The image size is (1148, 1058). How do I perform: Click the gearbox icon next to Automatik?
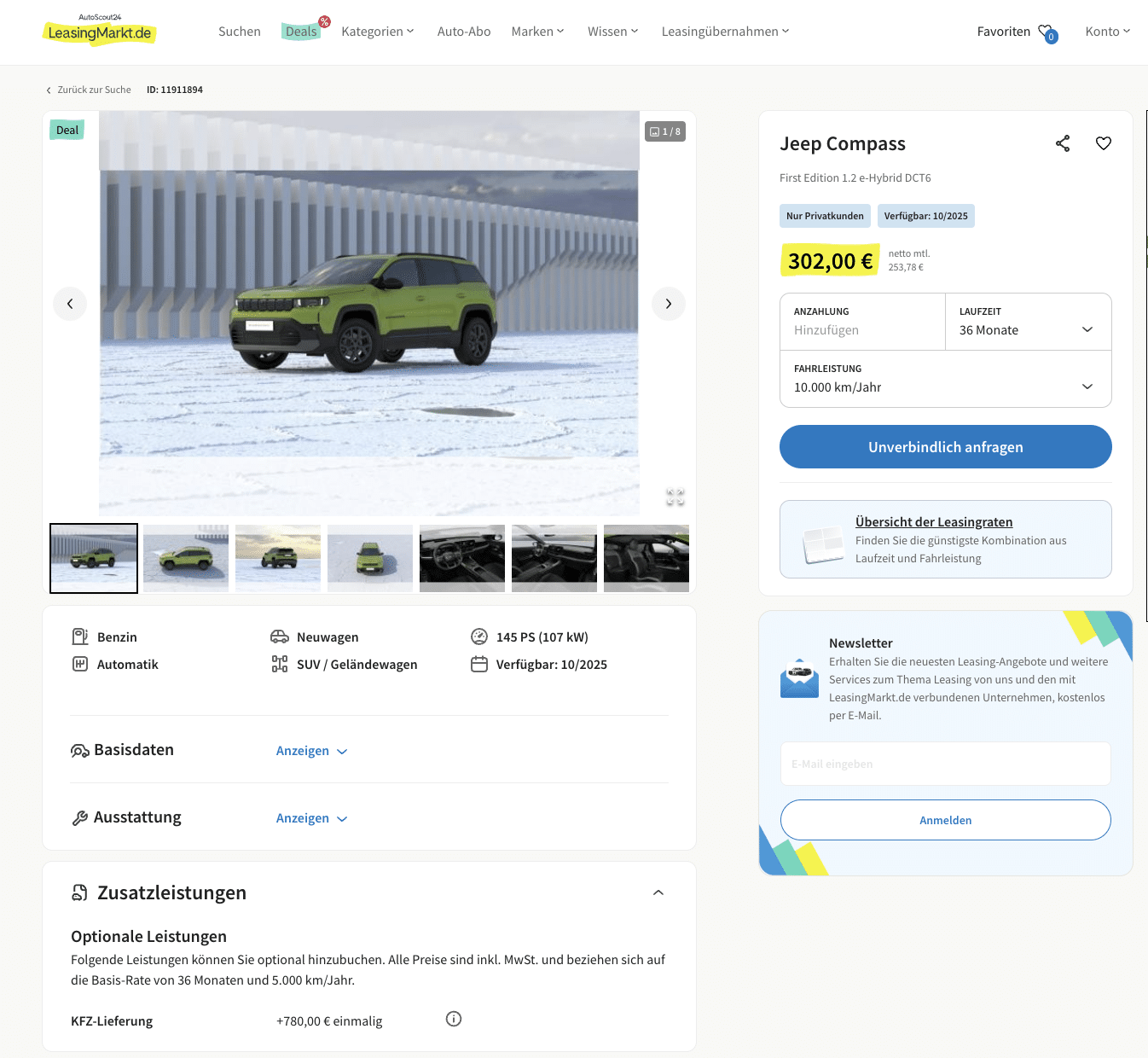(80, 664)
